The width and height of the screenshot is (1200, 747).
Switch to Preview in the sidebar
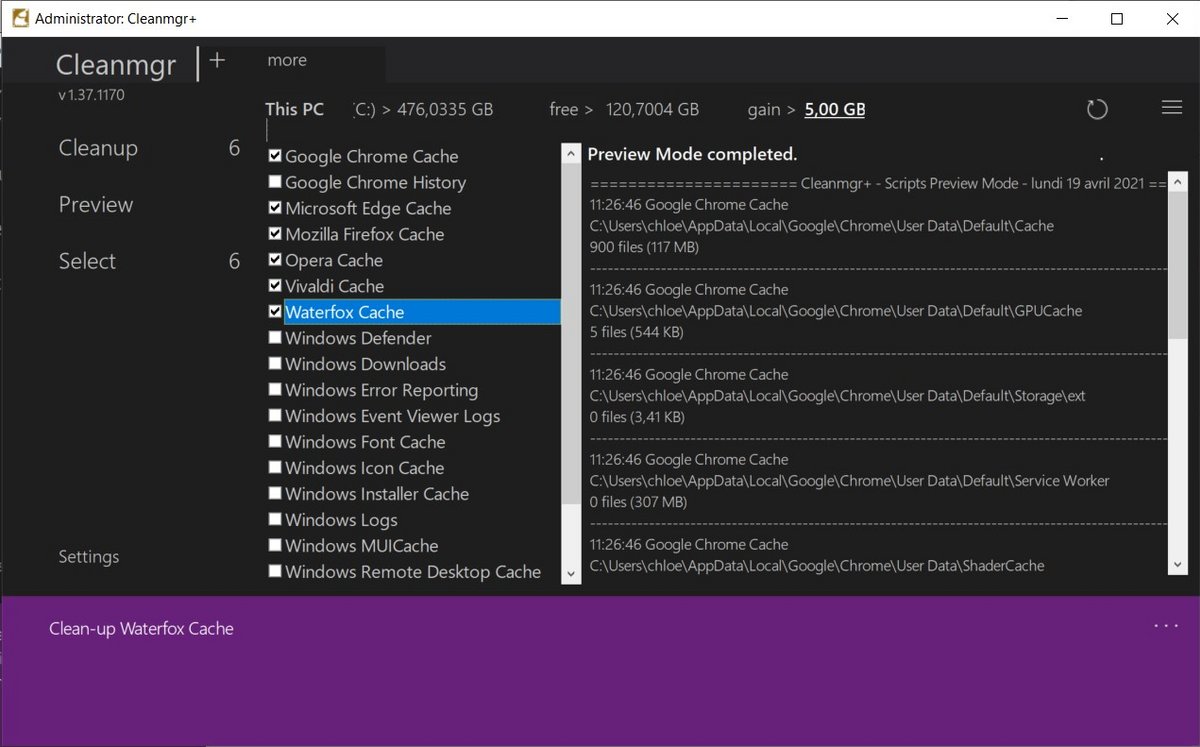point(96,205)
